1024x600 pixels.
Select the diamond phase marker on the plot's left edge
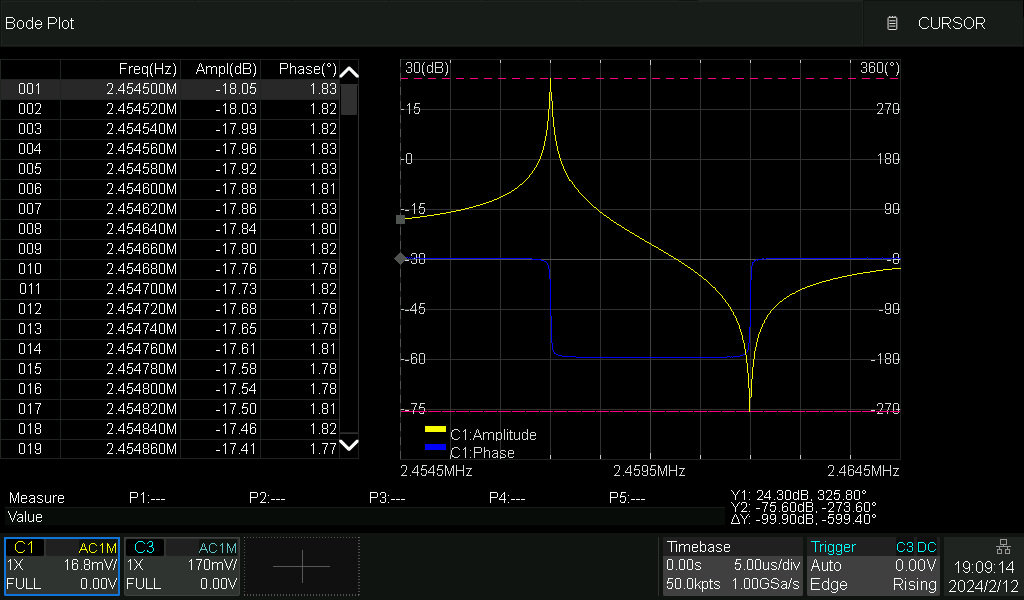pos(401,259)
